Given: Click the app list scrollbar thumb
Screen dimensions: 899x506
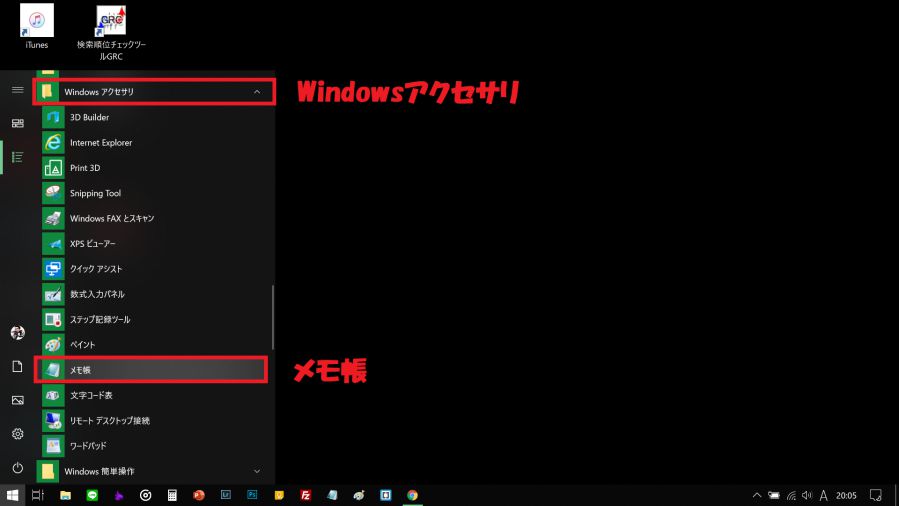Looking at the screenshot, I should click(x=272, y=317).
